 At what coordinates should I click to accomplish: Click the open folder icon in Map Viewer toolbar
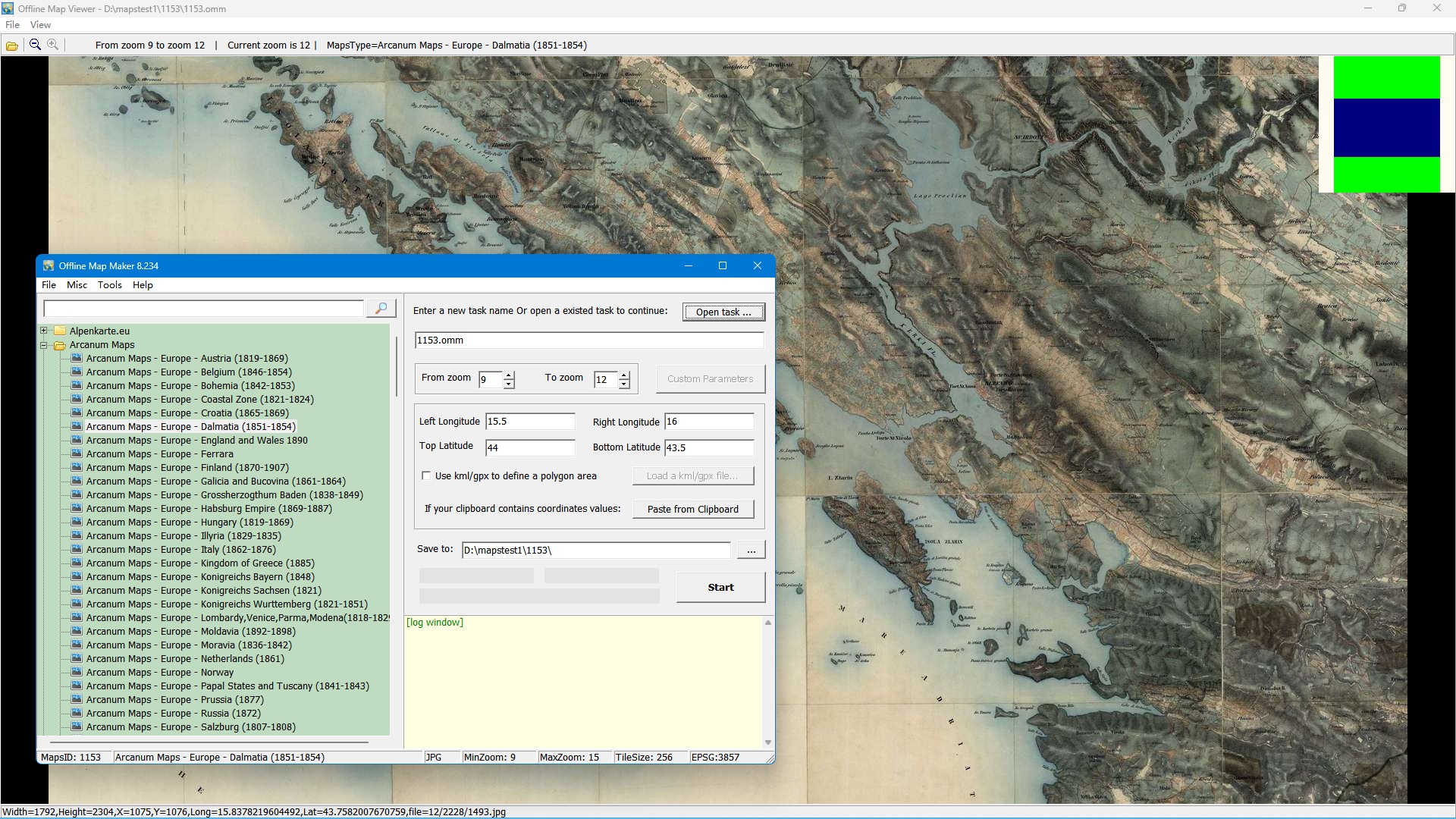(x=12, y=45)
